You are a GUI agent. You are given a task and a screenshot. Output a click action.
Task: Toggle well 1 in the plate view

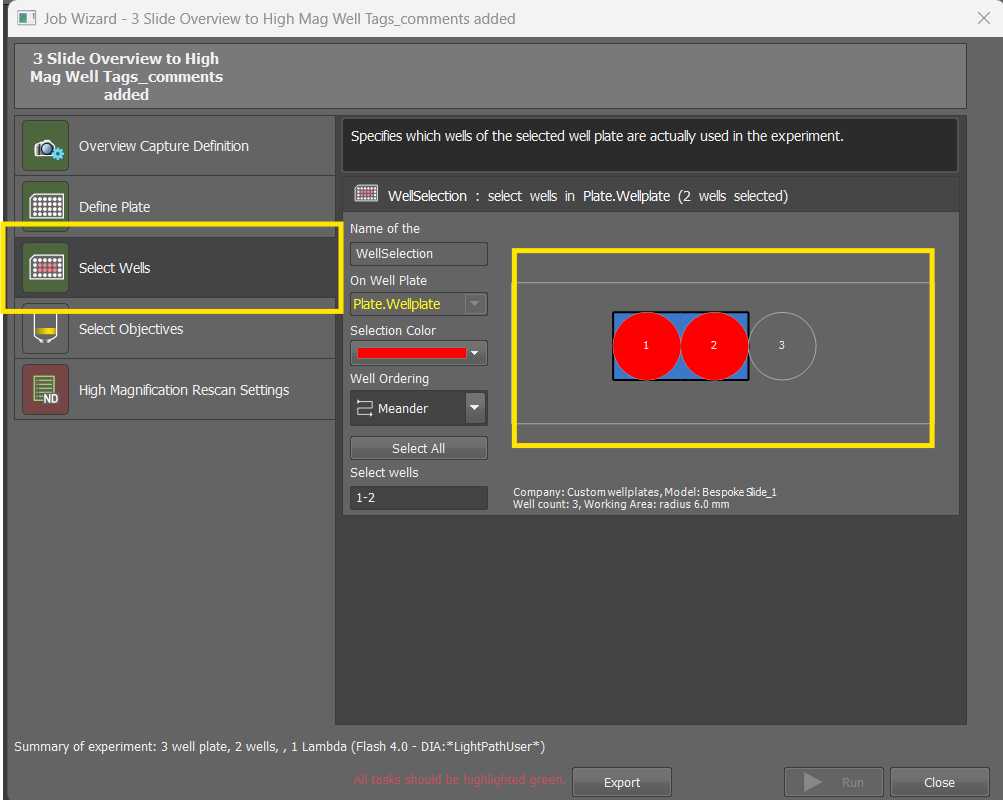pos(646,345)
